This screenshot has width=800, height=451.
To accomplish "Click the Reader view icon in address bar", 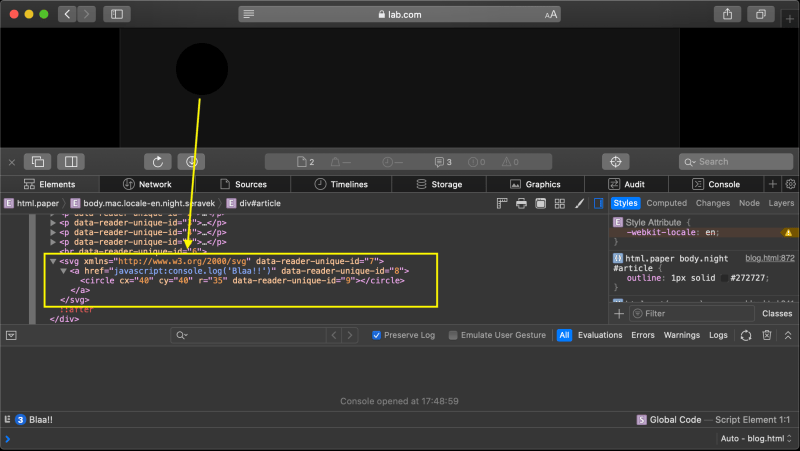I will click(x=248, y=14).
